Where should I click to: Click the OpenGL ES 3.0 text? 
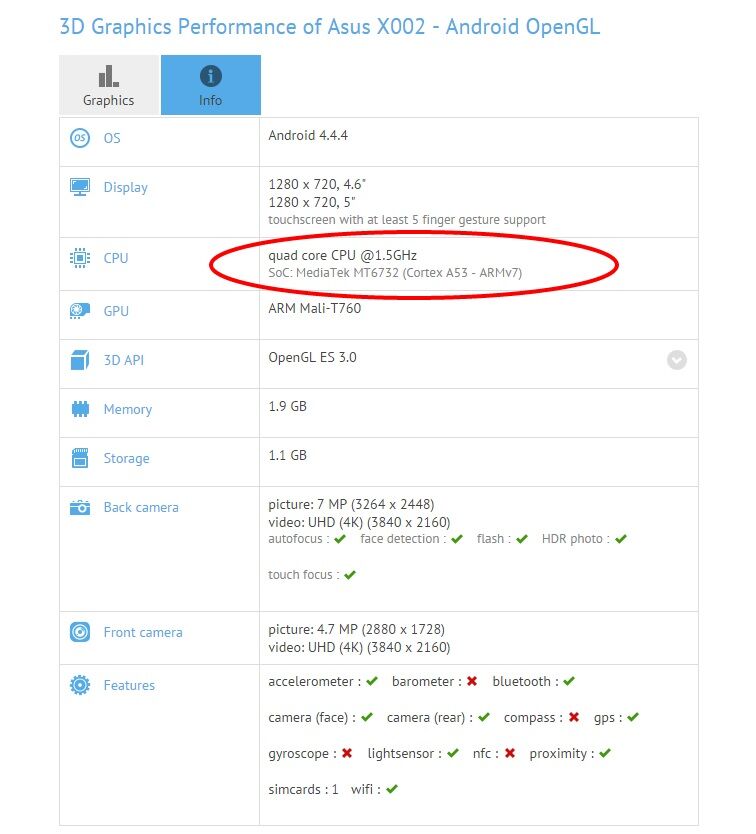tap(312, 357)
